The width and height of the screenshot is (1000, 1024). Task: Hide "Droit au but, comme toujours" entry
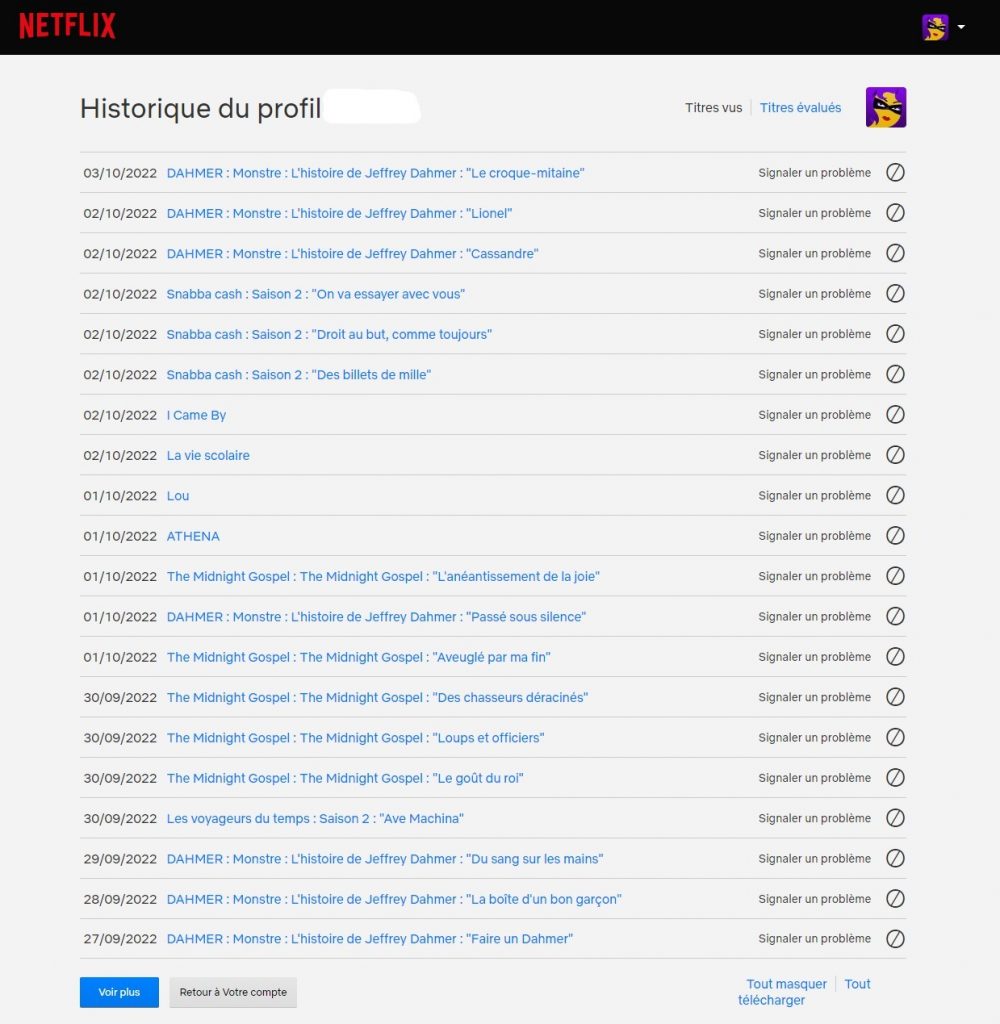pos(895,334)
